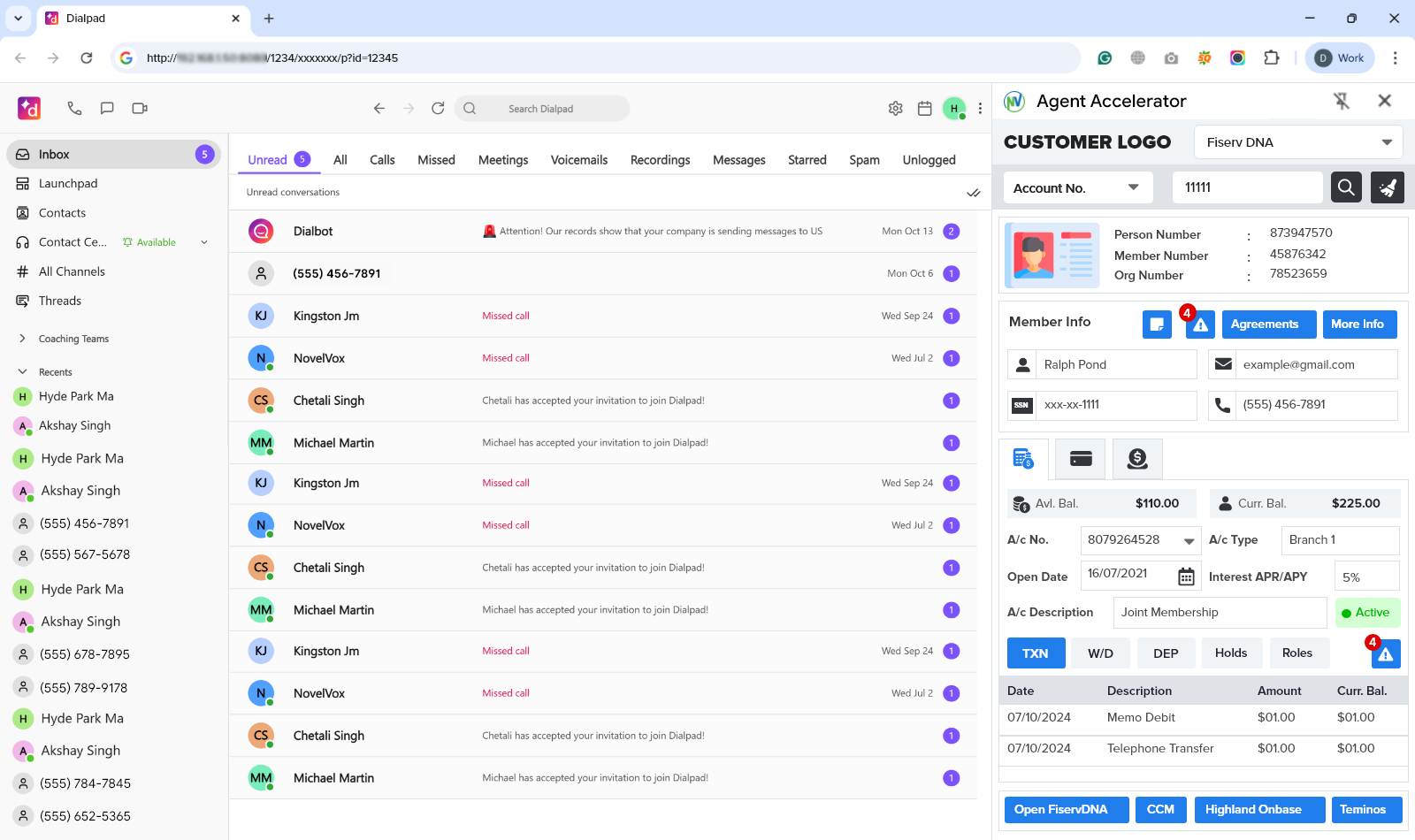1415x840 pixels.
Task: View Member Info alerts with 4 badge
Action: click(1200, 325)
